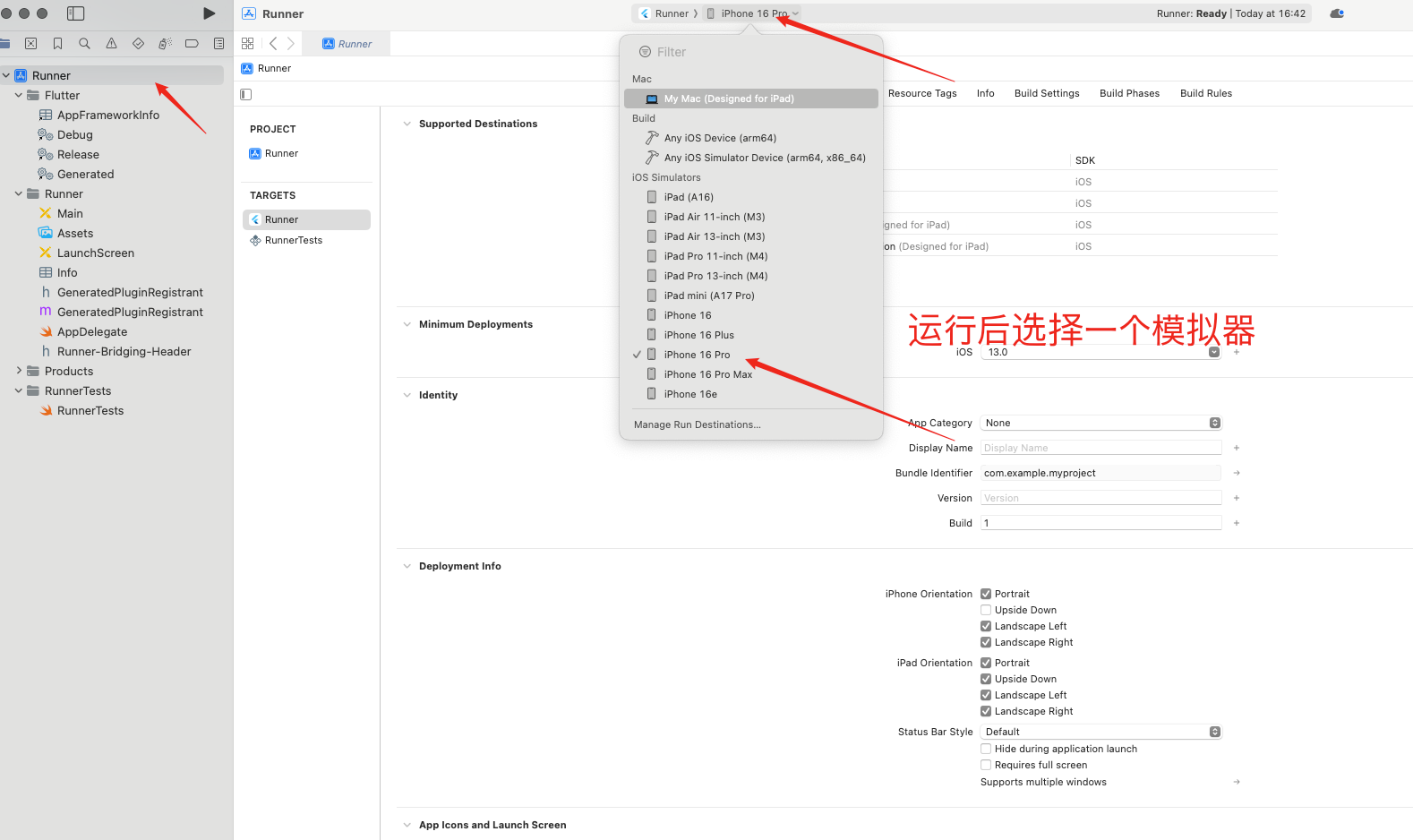Uncheck iPad Orientation Portrait

click(x=986, y=663)
